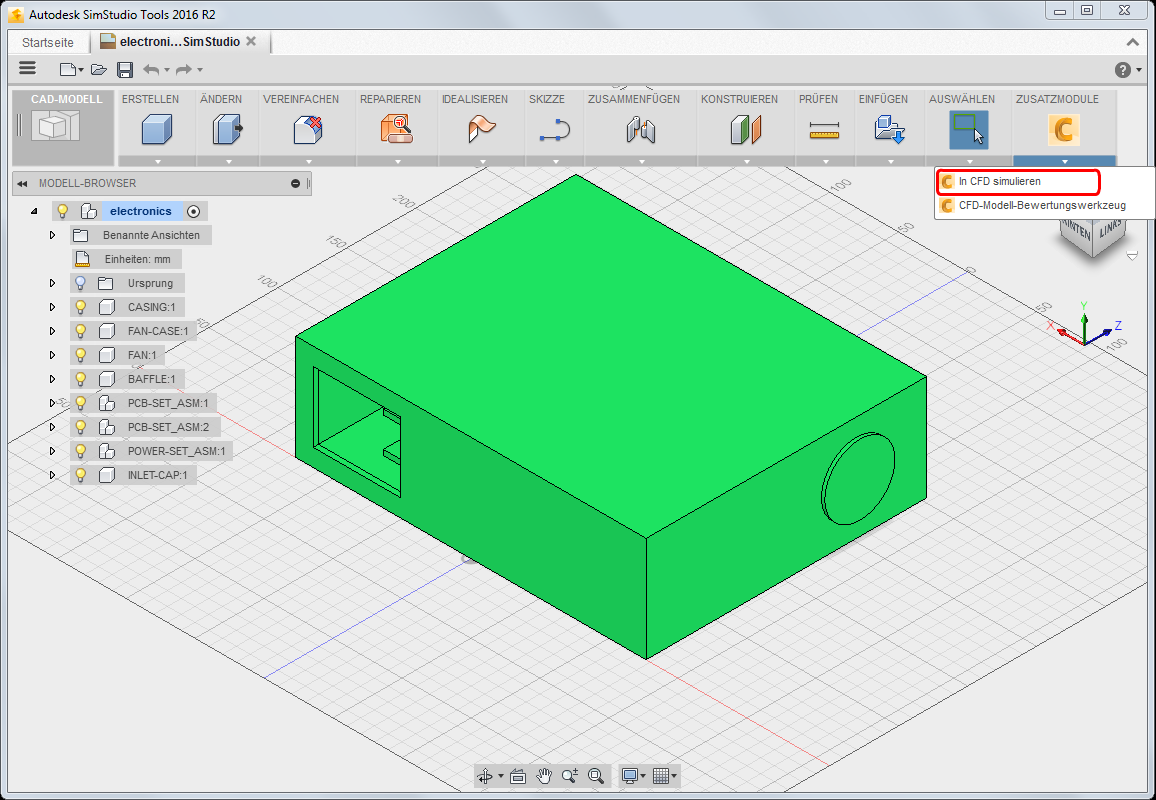Screen dimensions: 1156x800
Task: Switch to the Startseite tab
Action: [48, 42]
